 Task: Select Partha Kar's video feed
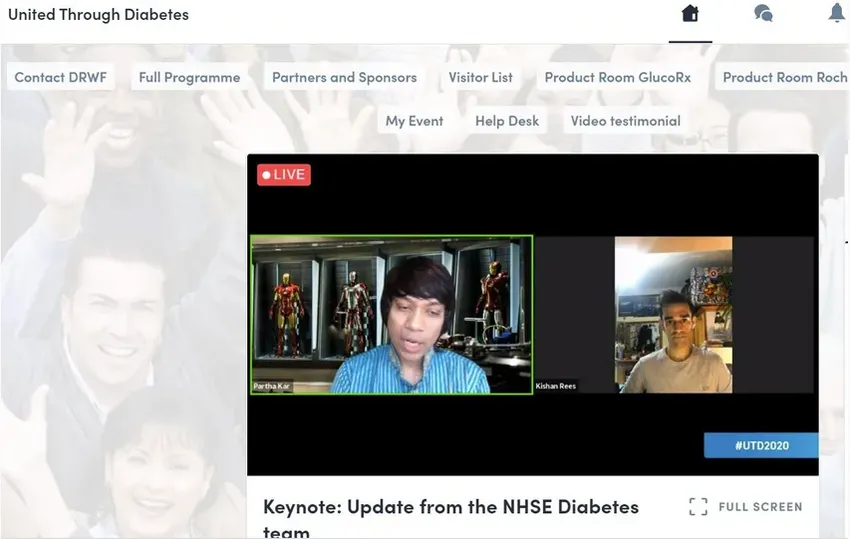[x=391, y=315]
